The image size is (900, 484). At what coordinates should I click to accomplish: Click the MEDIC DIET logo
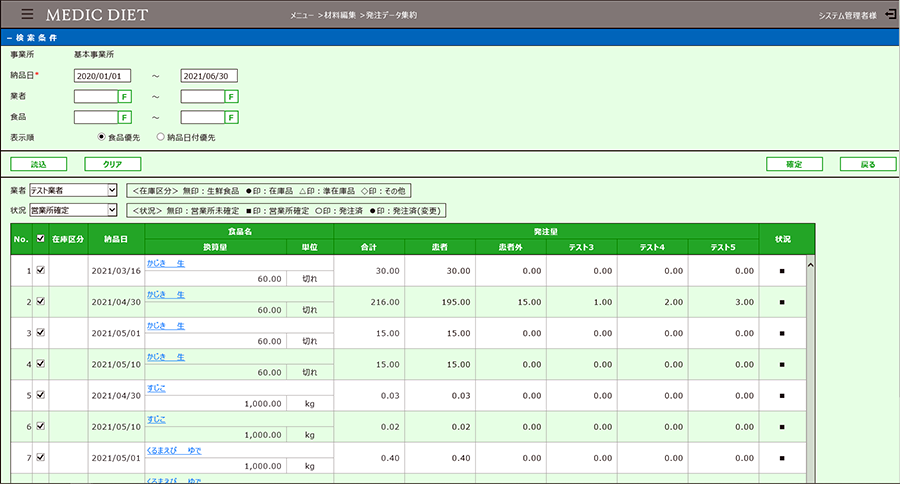[x=97, y=15]
